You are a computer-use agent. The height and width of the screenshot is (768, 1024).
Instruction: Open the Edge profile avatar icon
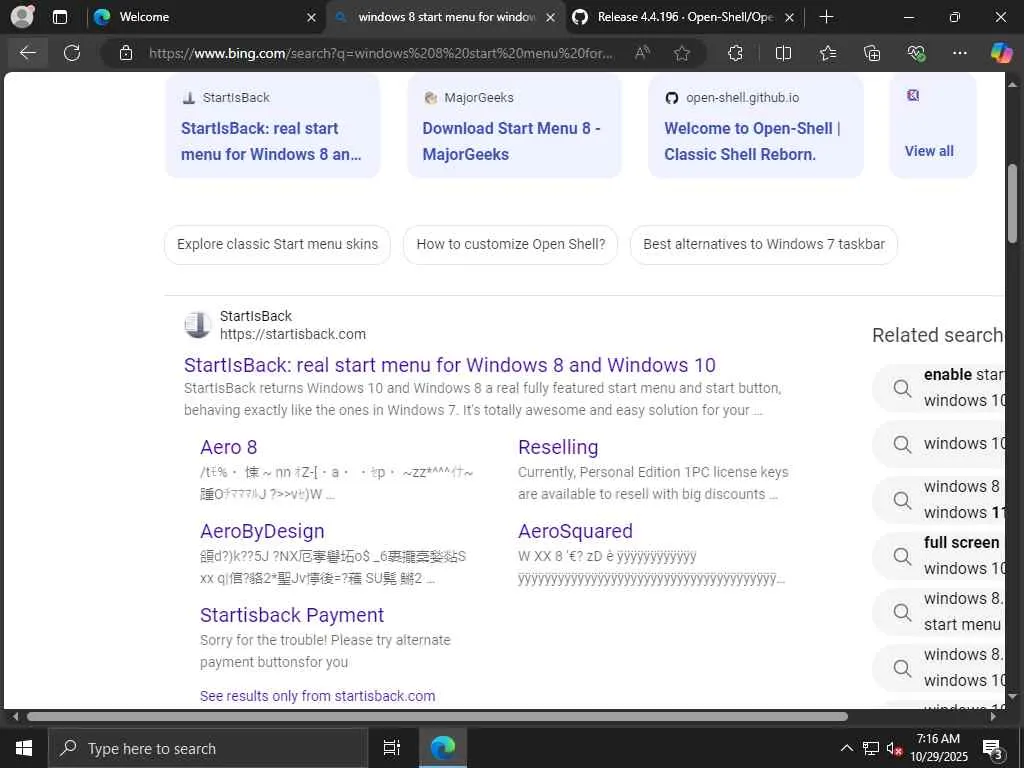(22, 17)
